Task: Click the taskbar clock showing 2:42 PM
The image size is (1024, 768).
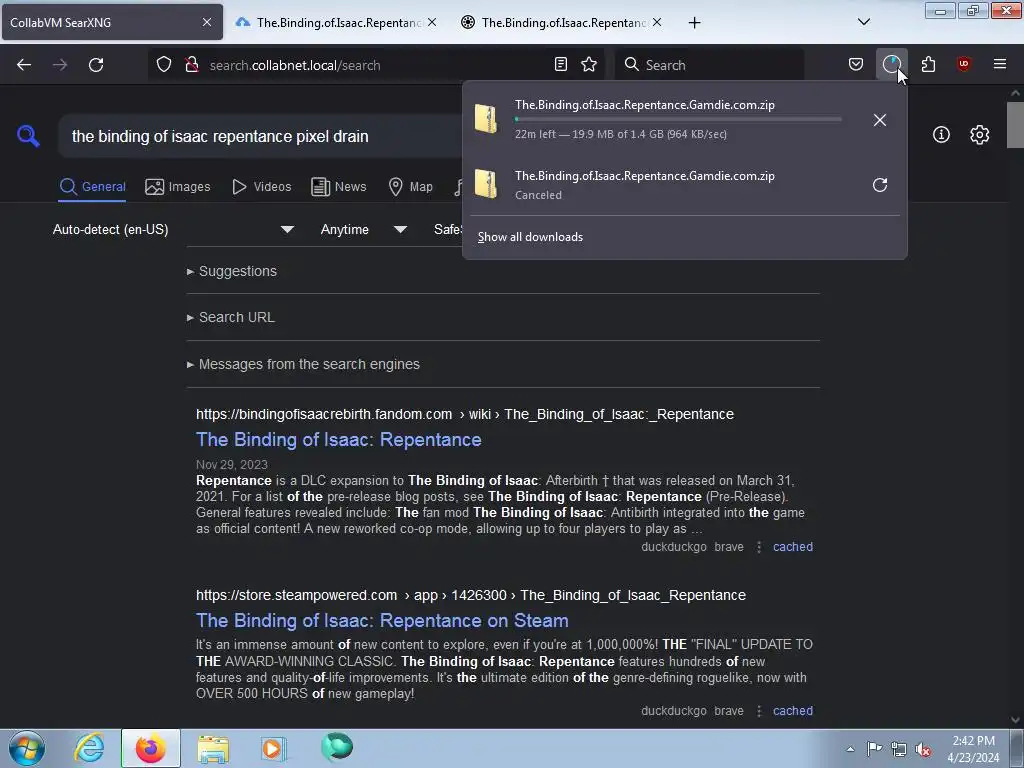Action: click(x=973, y=749)
